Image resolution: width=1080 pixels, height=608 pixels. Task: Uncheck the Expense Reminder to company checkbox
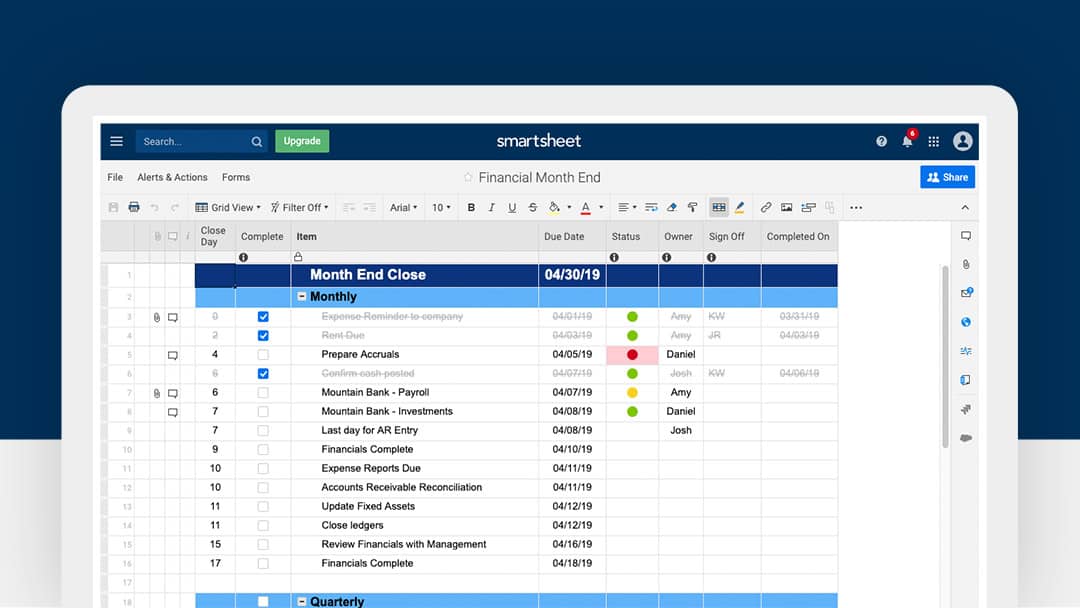click(x=263, y=316)
